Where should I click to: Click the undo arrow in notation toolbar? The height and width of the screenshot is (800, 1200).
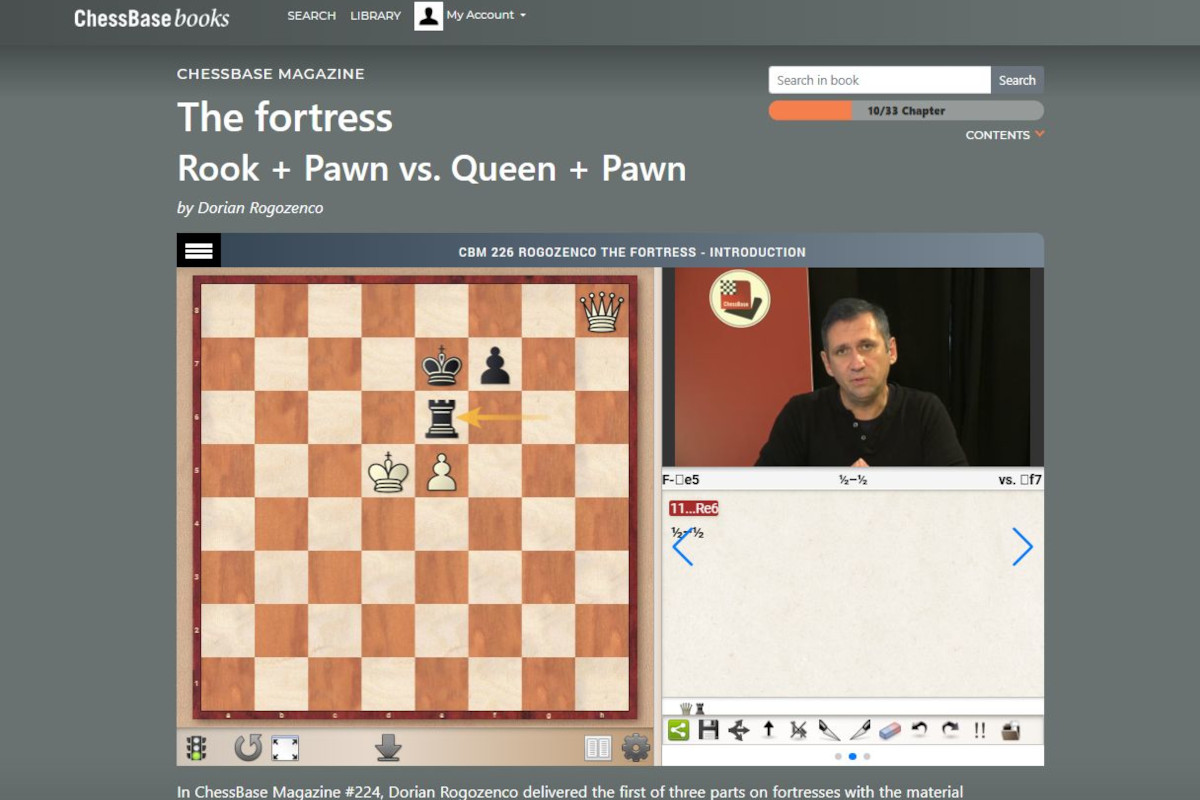click(x=919, y=730)
